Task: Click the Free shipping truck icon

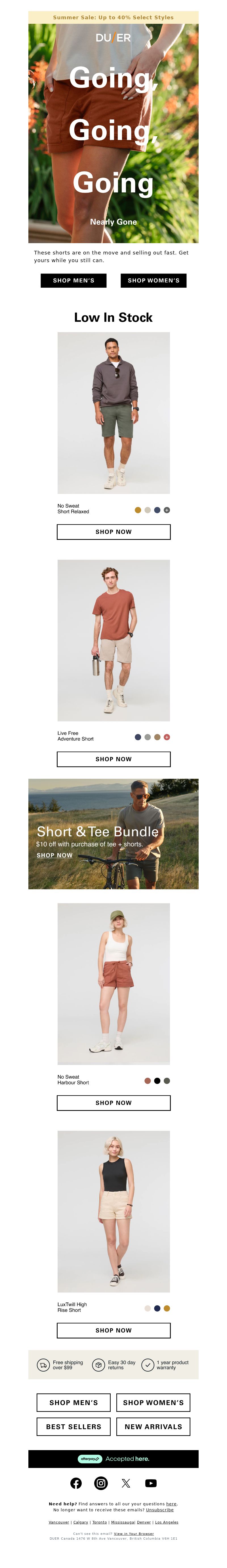Action: 43,1365
